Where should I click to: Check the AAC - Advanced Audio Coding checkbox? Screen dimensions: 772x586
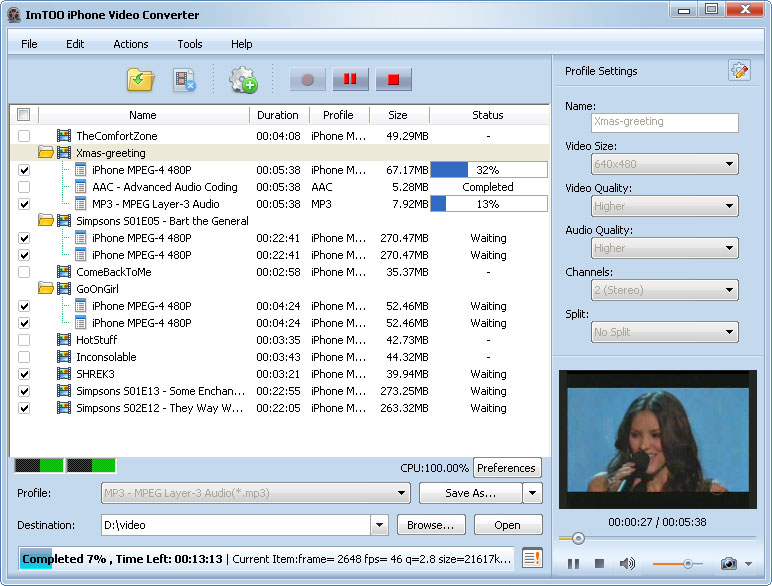(24, 187)
